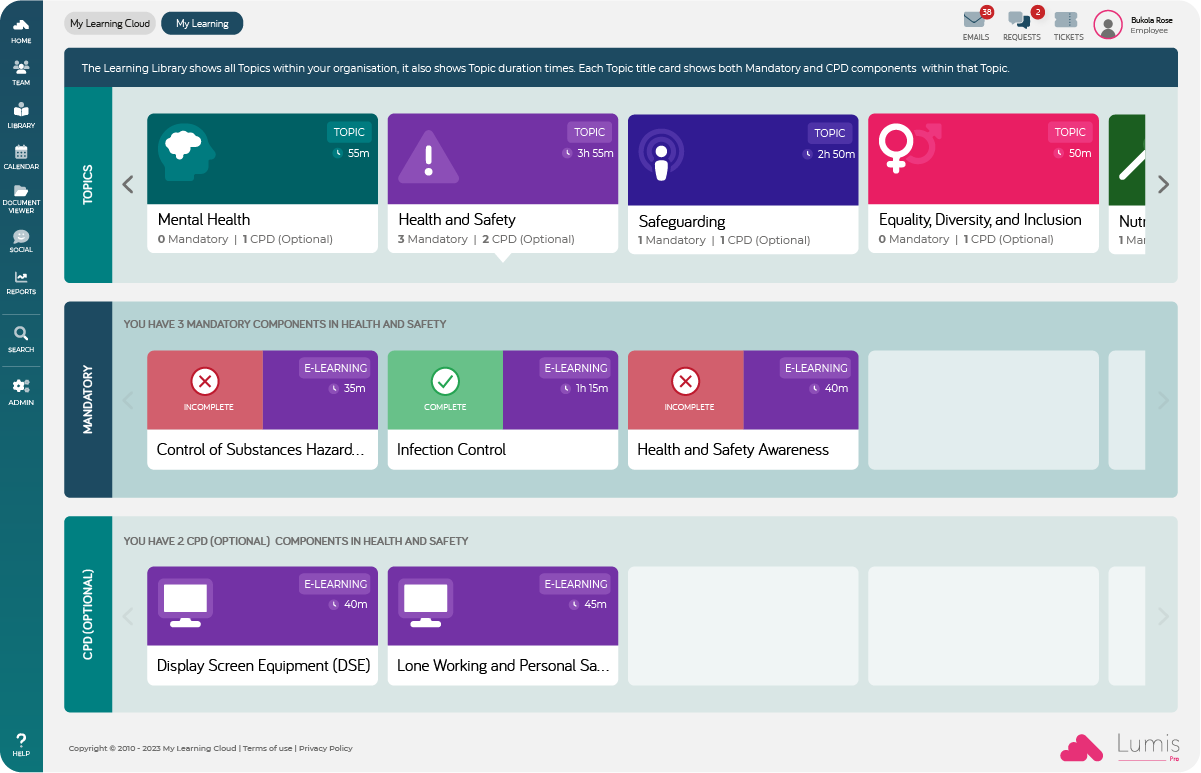
Task: Click the incomplete cross on Control of Substances
Action: 205,381
